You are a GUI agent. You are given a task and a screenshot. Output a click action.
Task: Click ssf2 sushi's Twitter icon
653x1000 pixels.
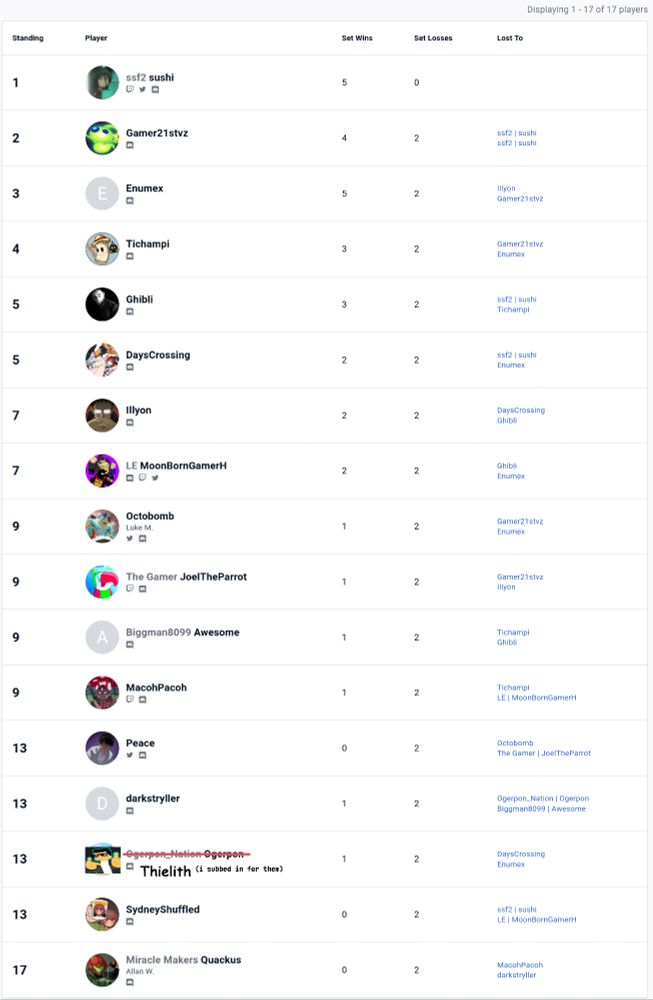(142, 90)
